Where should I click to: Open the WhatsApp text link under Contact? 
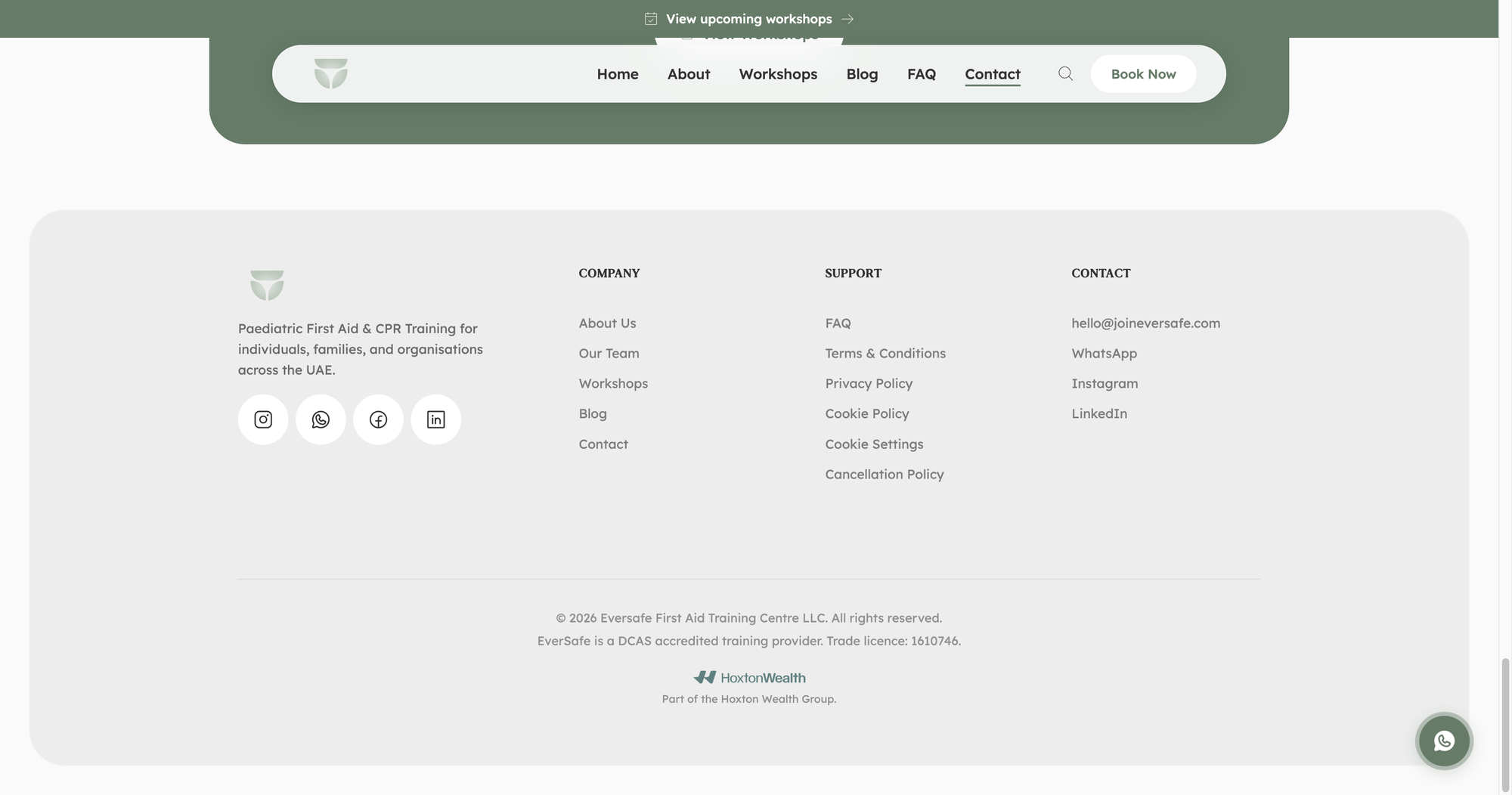pos(1104,354)
